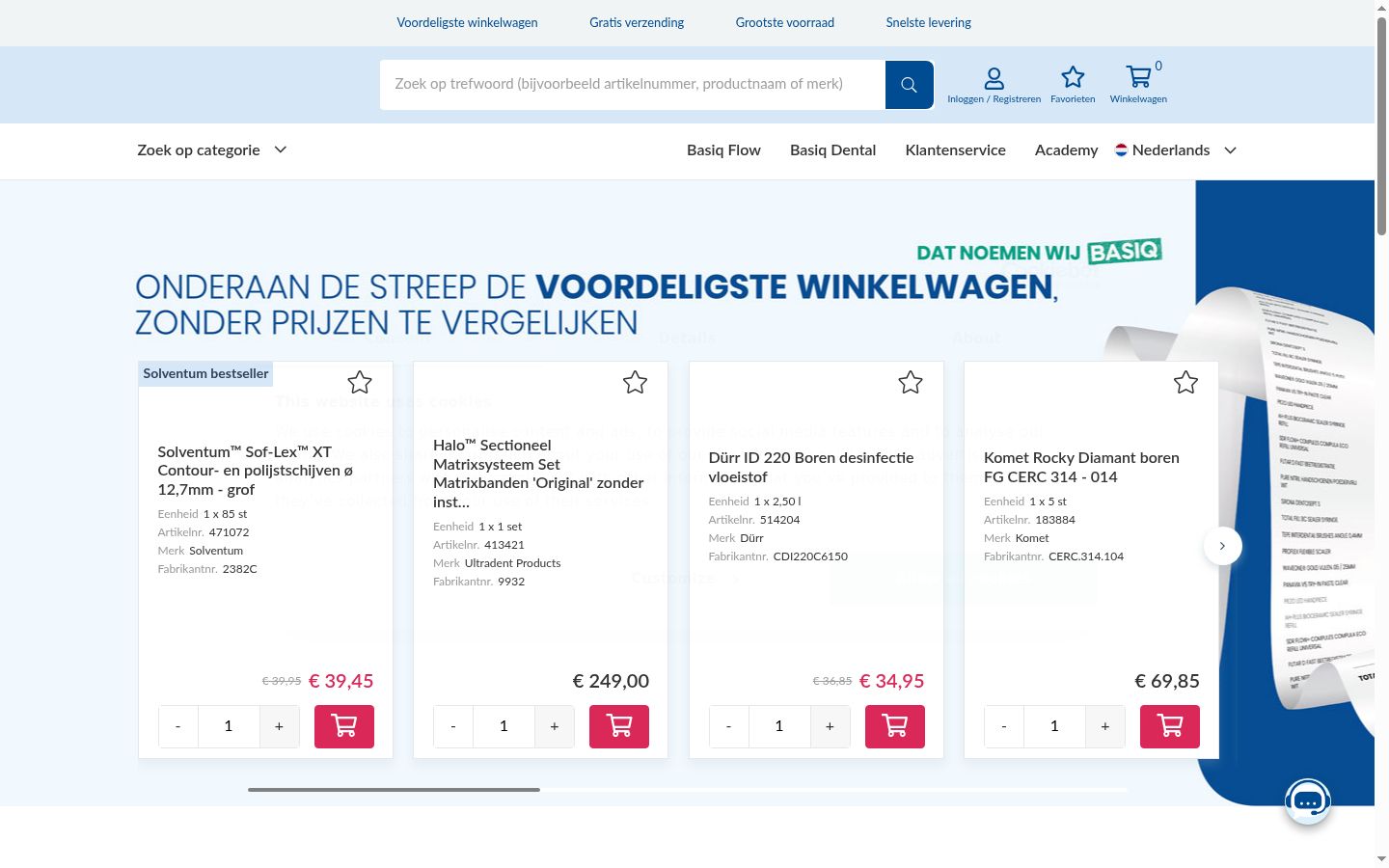Go to Klantenservice
Image resolution: width=1389 pixels, height=868 pixels.
coord(955,150)
